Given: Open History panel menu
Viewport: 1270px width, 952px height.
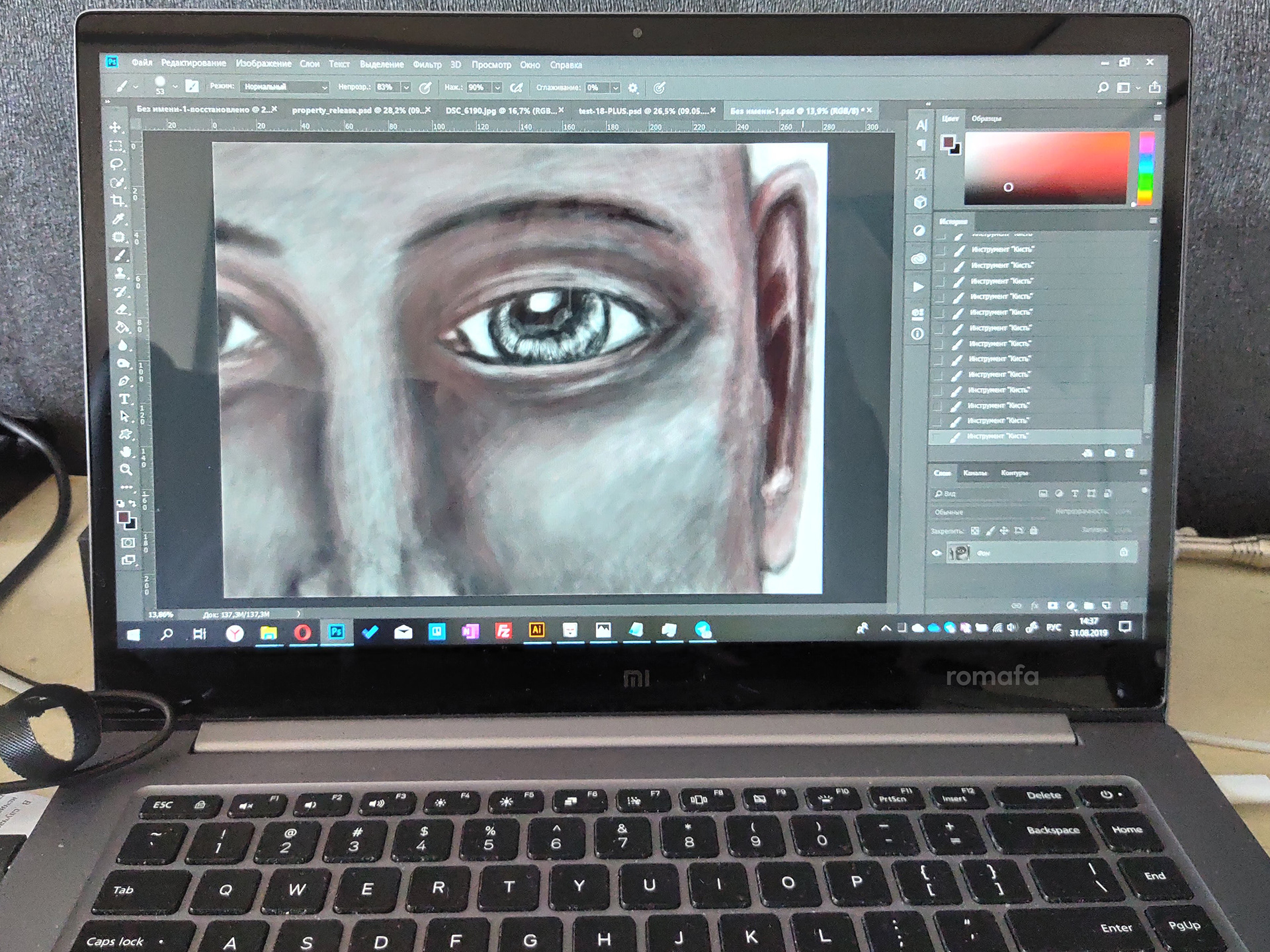Looking at the screenshot, I should point(1154,221).
